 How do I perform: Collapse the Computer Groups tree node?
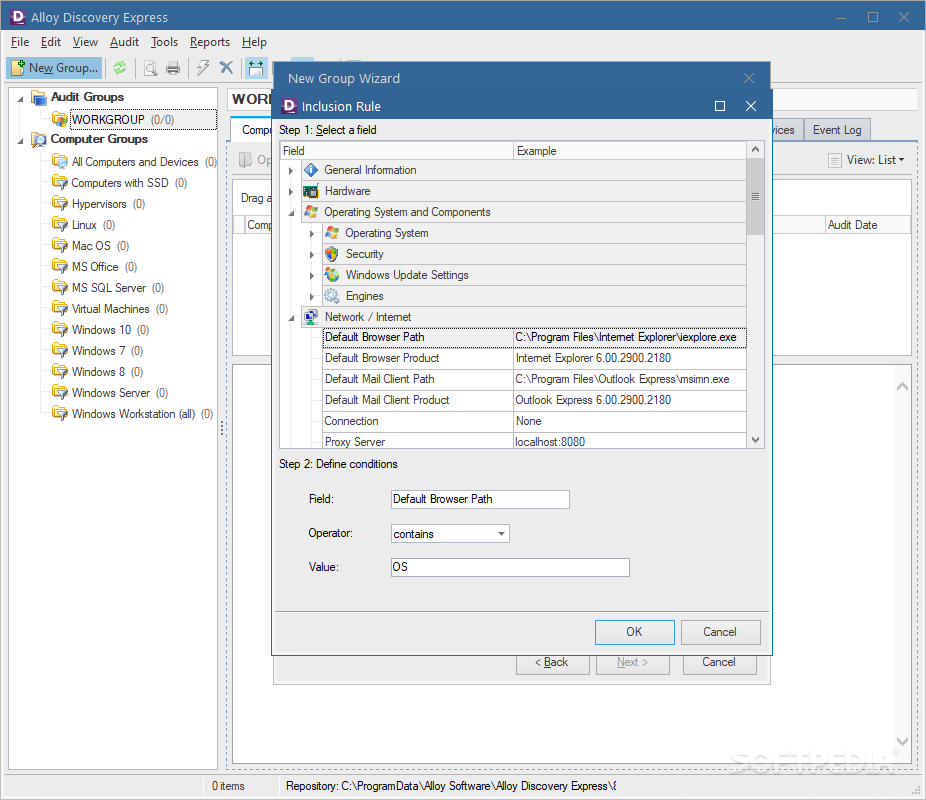coord(21,141)
